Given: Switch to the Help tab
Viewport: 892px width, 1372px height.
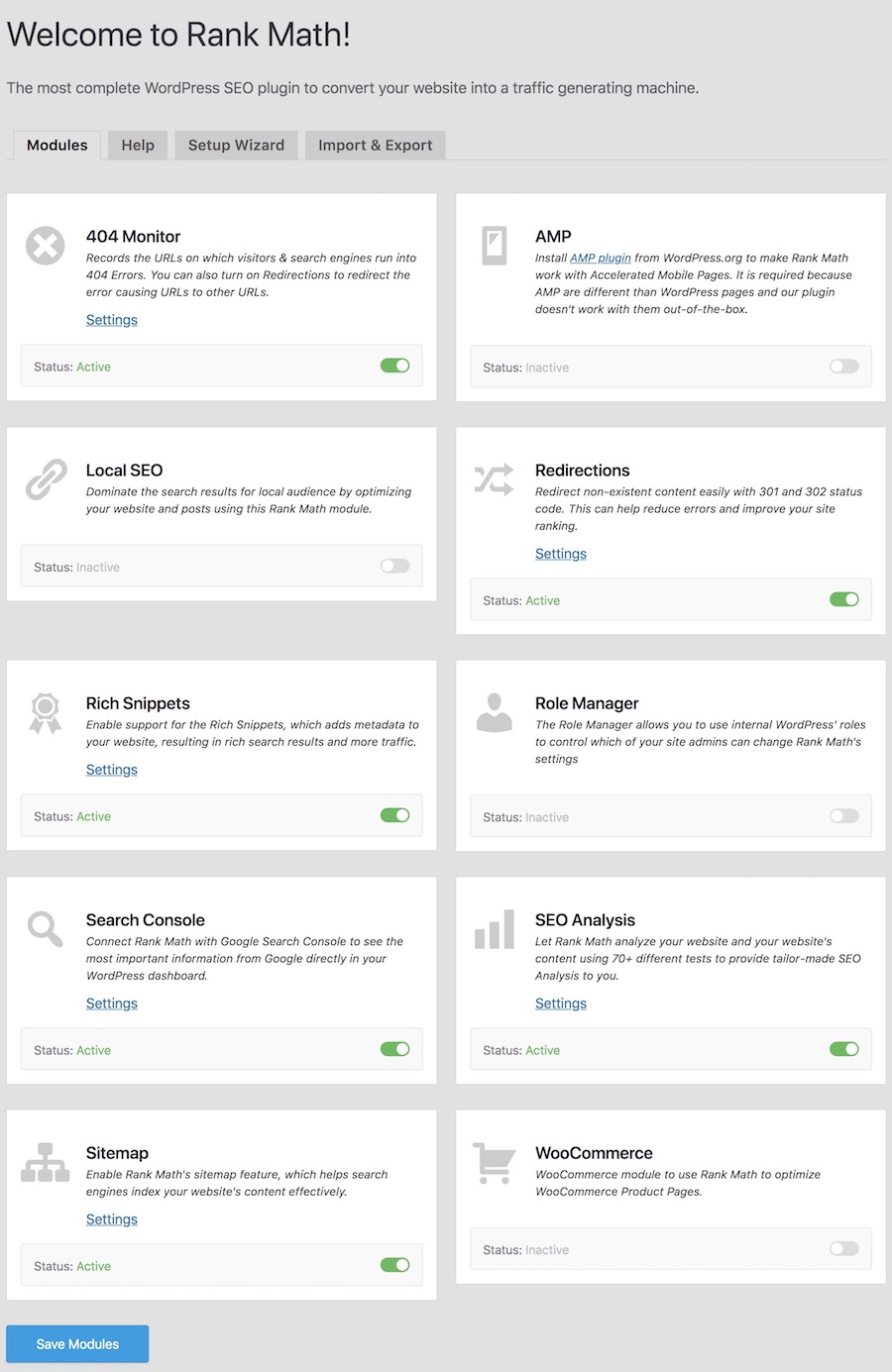Looking at the screenshot, I should 138,145.
